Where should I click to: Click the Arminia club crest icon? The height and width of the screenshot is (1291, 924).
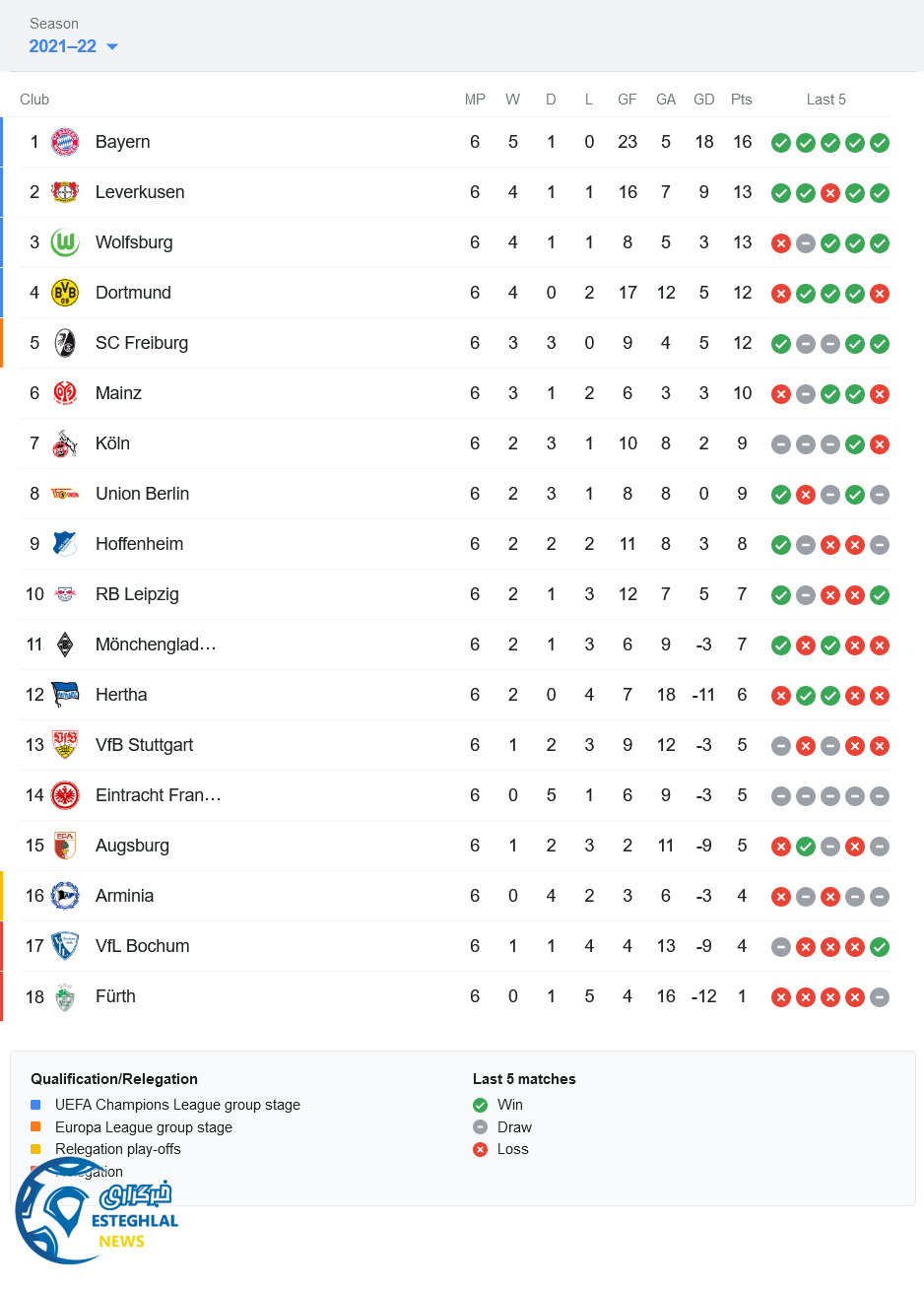click(65, 896)
